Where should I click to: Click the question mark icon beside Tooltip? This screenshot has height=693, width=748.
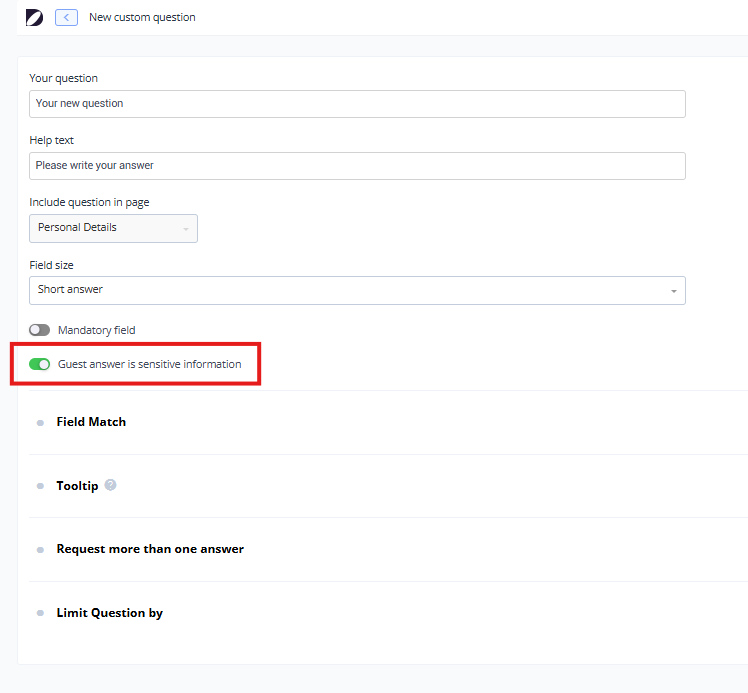coord(110,485)
